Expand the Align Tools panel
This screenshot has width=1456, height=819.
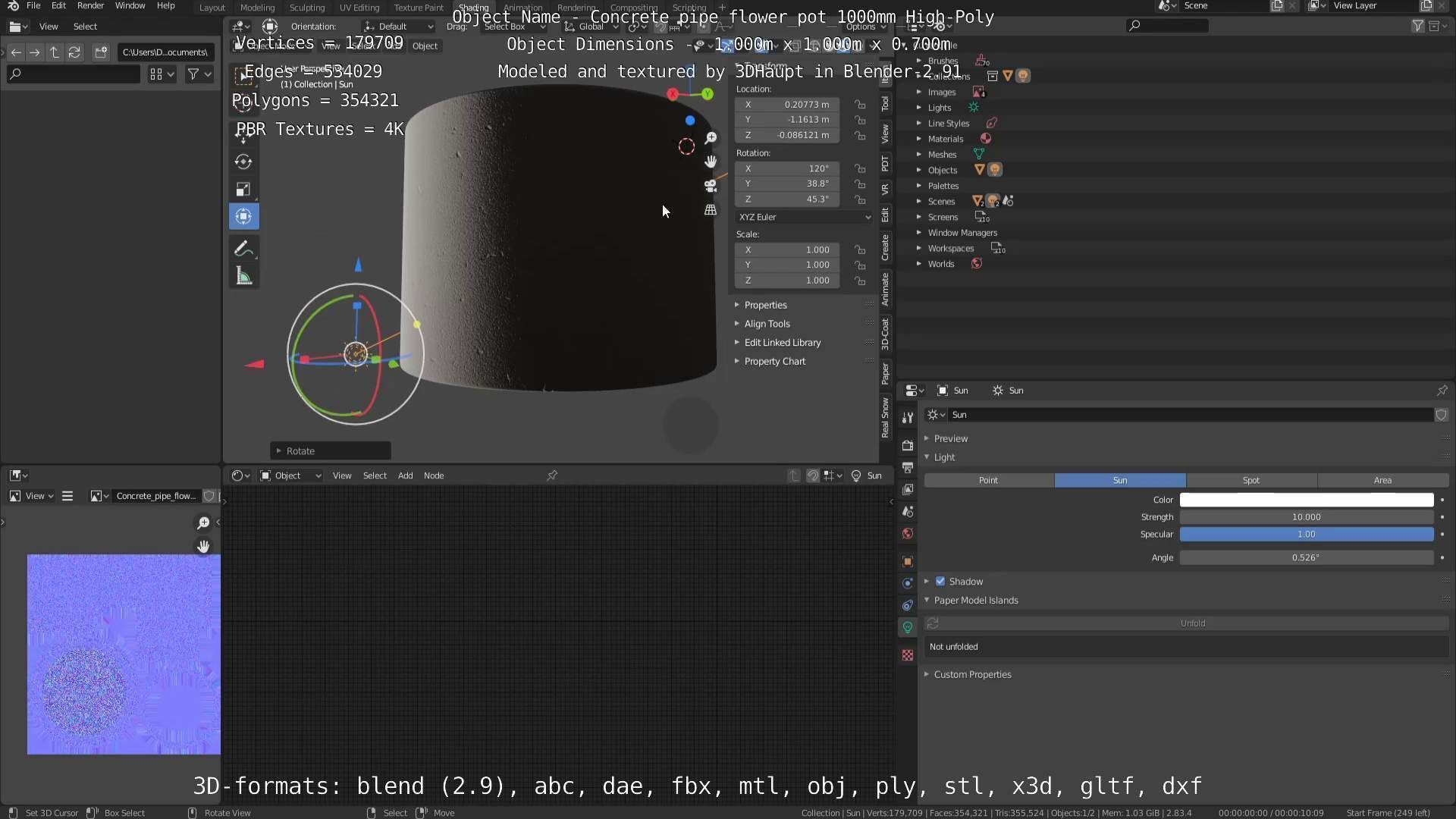pyautogui.click(x=767, y=324)
